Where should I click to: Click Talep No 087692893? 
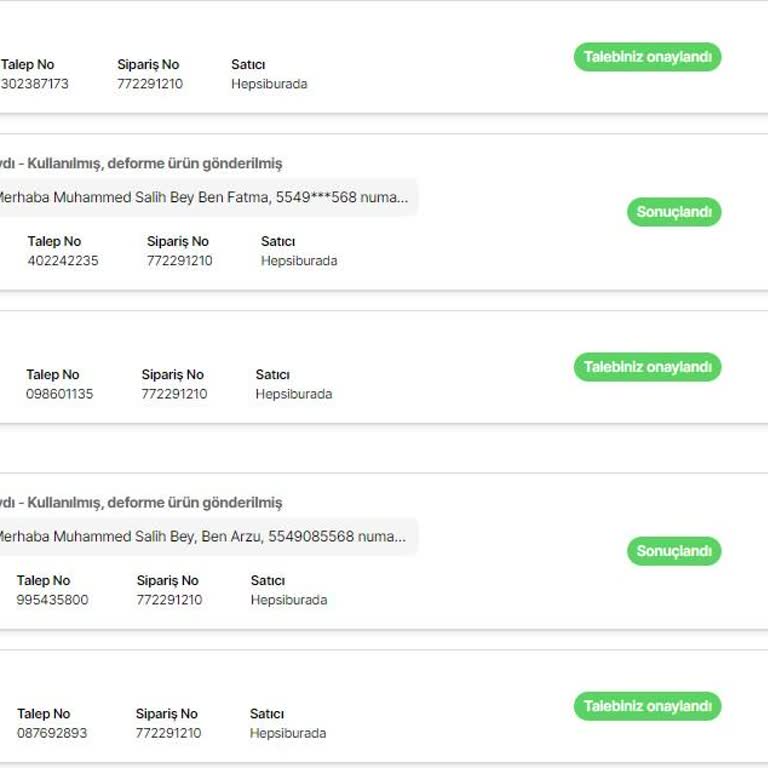pyautogui.click(x=52, y=733)
